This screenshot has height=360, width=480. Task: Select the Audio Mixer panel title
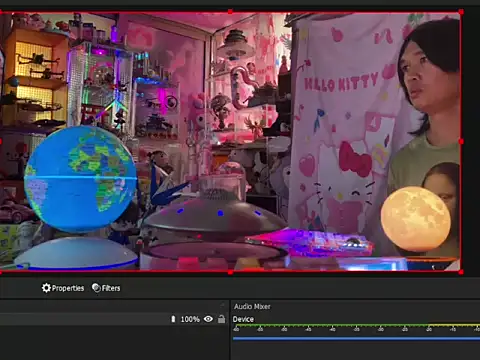point(252,306)
